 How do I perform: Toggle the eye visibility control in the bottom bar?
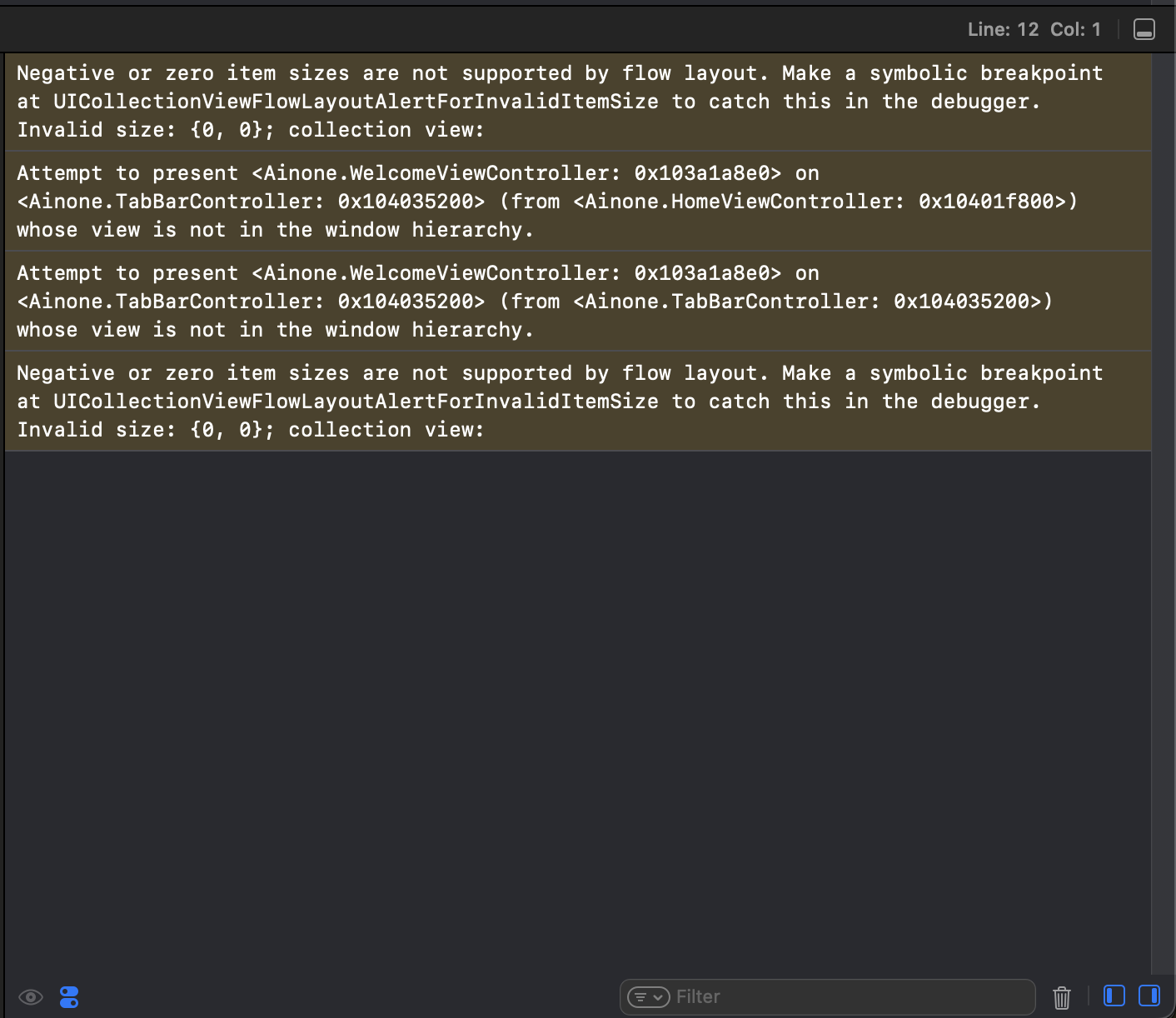point(31,996)
